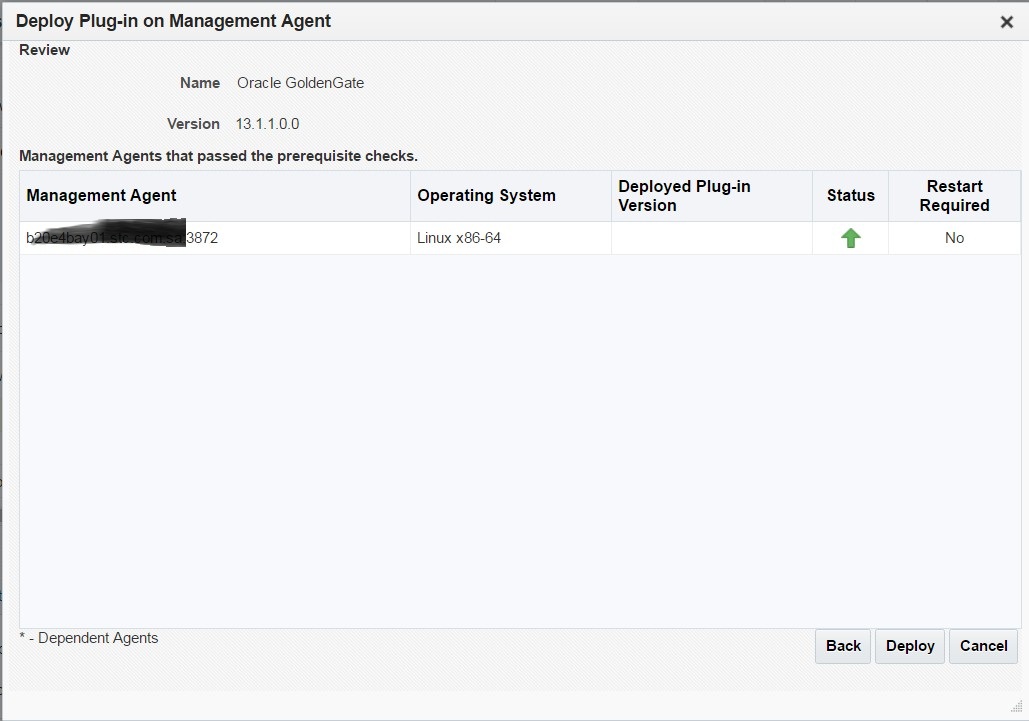Viewport: 1029px width, 721px height.
Task: Click the empty Deployed Plug-in Version cell
Action: point(711,238)
